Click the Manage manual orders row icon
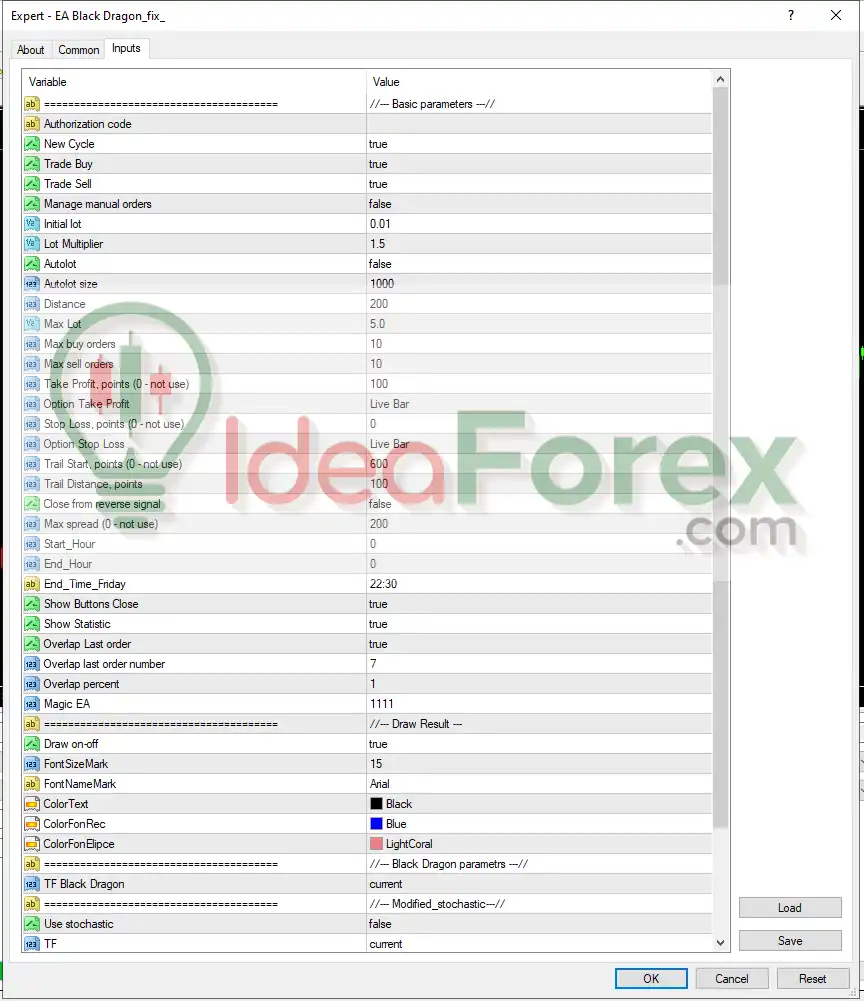Viewport: 864px width, 1001px height. tap(32, 204)
